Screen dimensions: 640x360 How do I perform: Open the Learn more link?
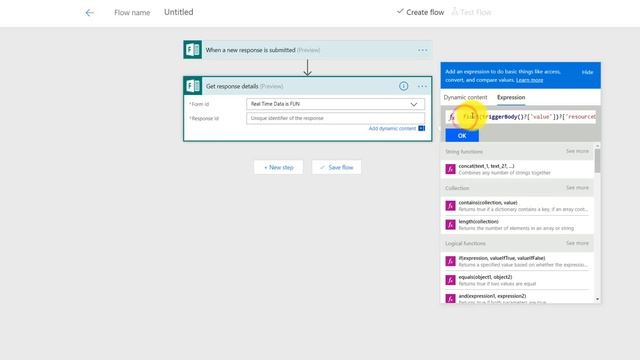[x=529, y=80]
